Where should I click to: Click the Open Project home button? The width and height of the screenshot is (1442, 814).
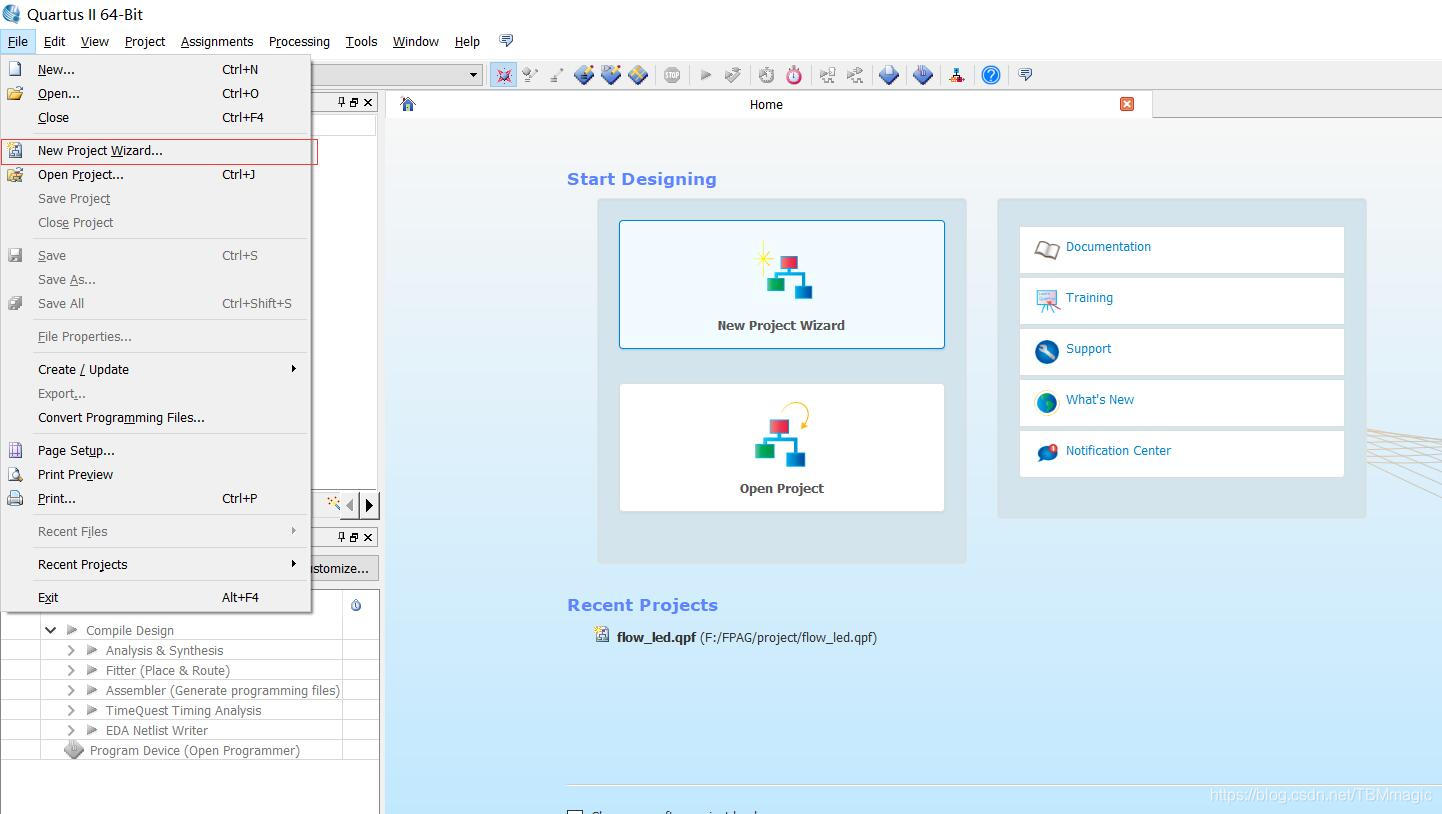tap(782, 447)
